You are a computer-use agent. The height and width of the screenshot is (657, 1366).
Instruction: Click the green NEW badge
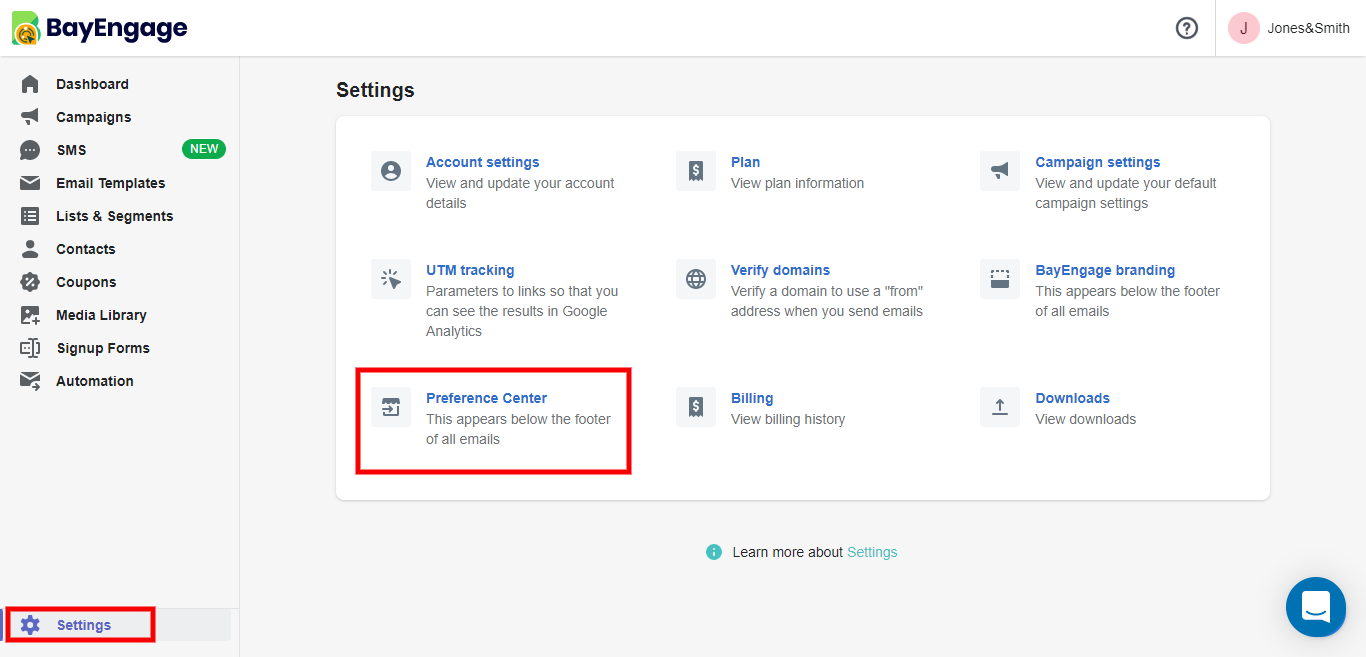coord(204,149)
